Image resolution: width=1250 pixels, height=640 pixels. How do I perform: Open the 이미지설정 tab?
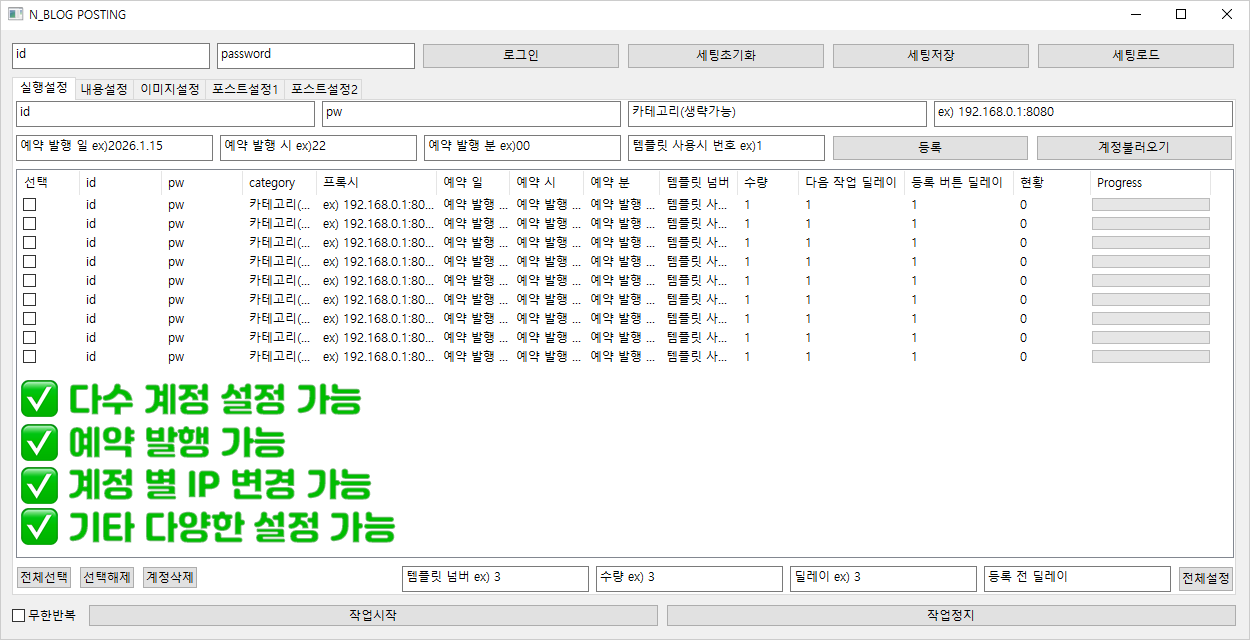[x=170, y=89]
